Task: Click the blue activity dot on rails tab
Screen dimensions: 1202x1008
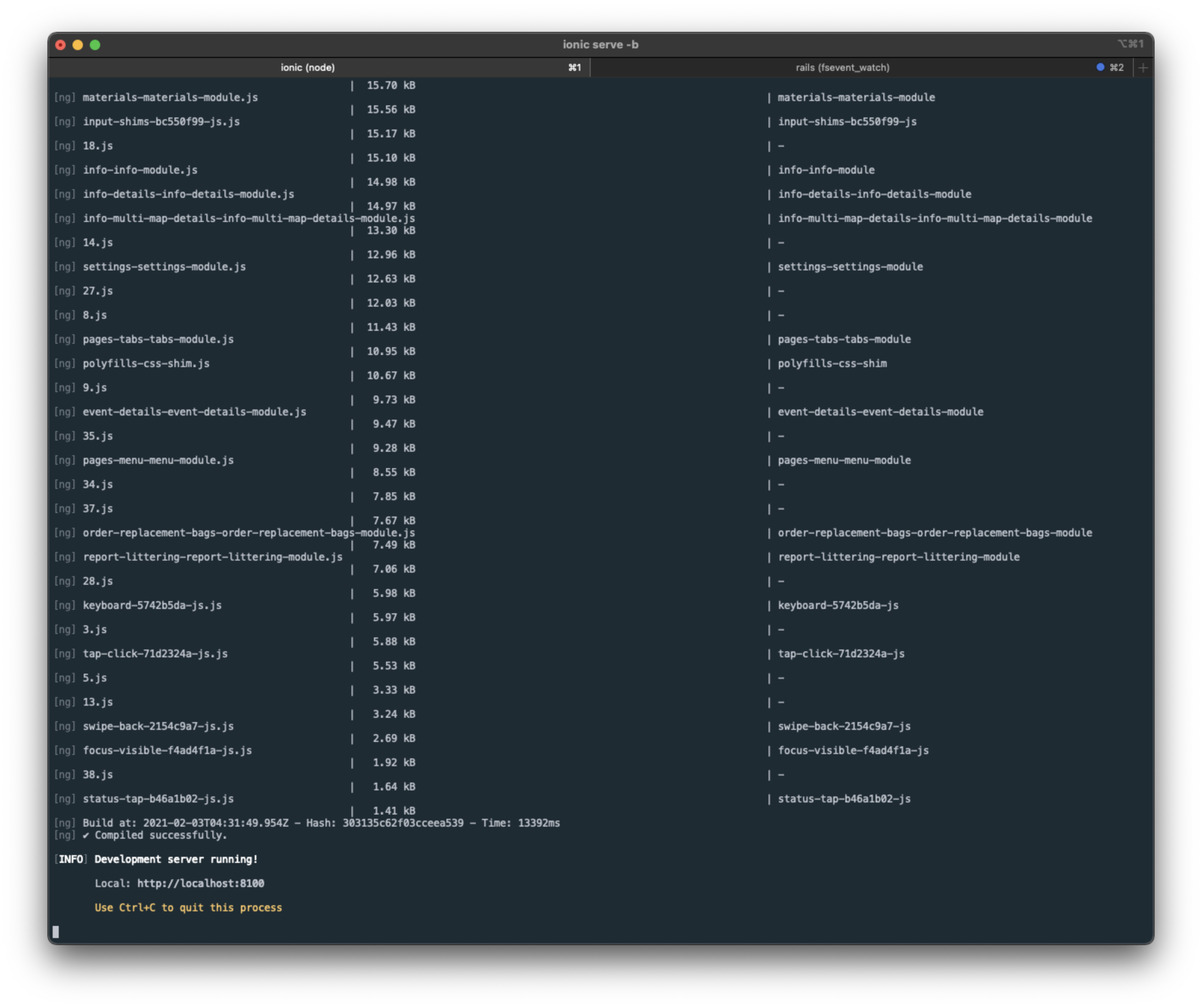Action: (x=1100, y=67)
